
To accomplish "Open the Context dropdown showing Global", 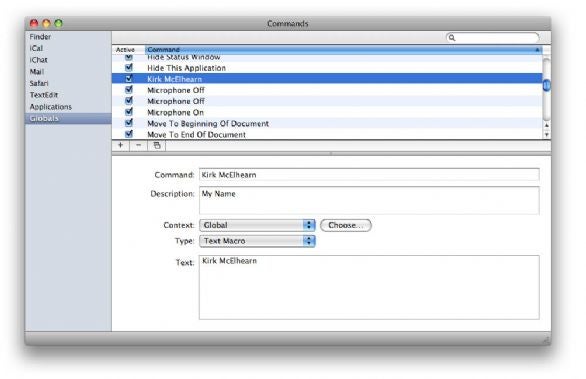I will [257, 225].
